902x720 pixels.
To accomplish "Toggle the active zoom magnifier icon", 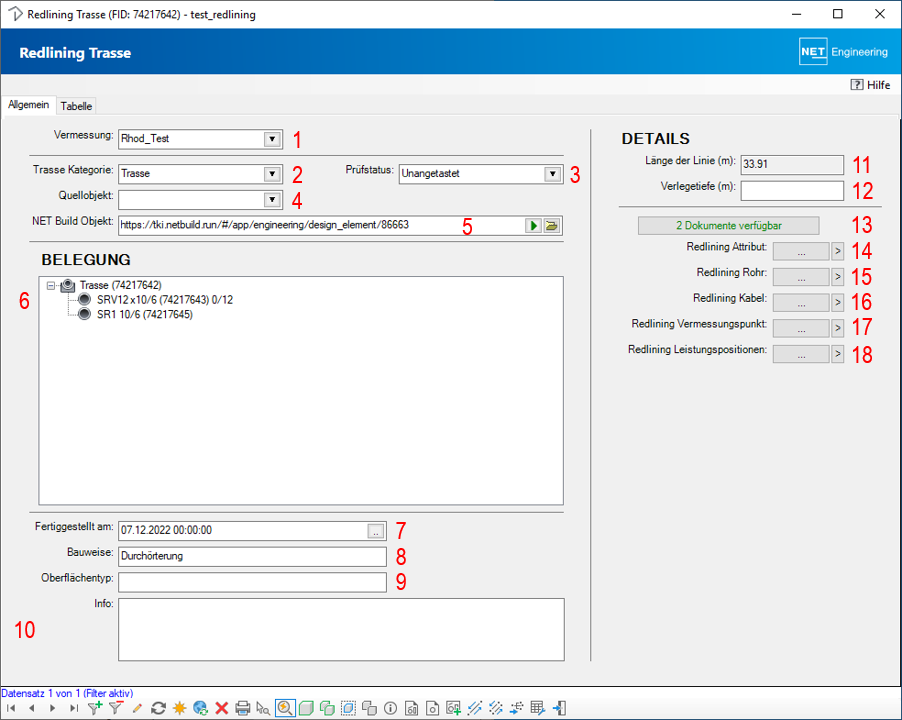I will click(285, 708).
